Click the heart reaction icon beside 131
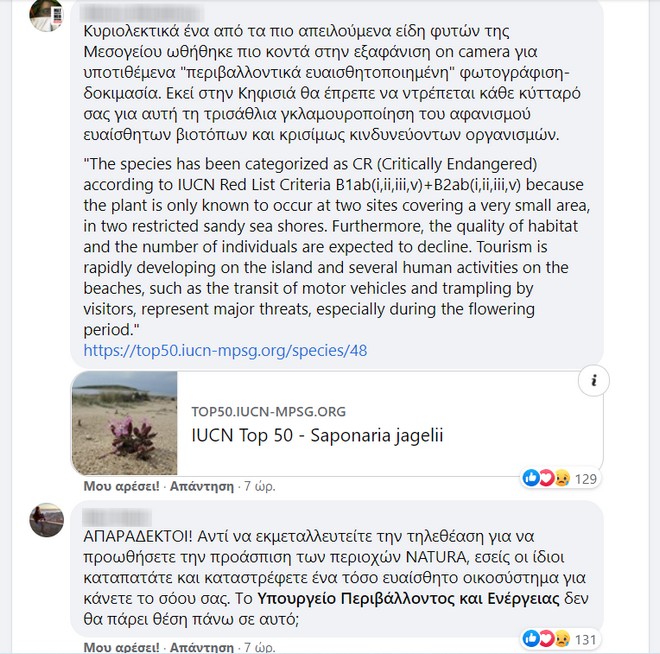The width and height of the screenshot is (660, 654). (546, 639)
